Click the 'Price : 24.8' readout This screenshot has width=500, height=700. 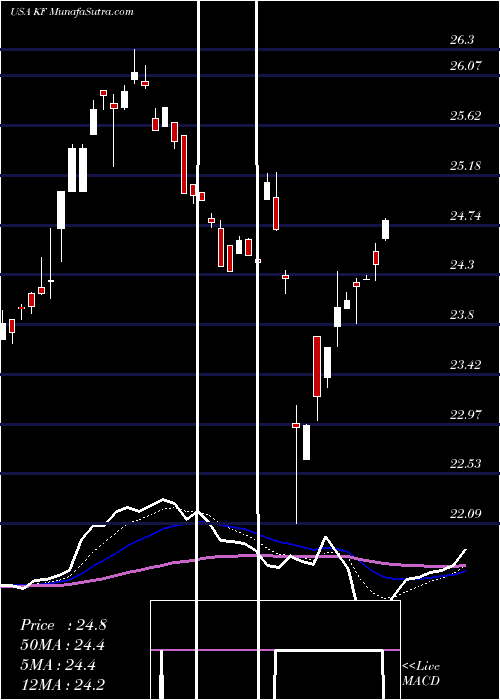click(x=63, y=625)
